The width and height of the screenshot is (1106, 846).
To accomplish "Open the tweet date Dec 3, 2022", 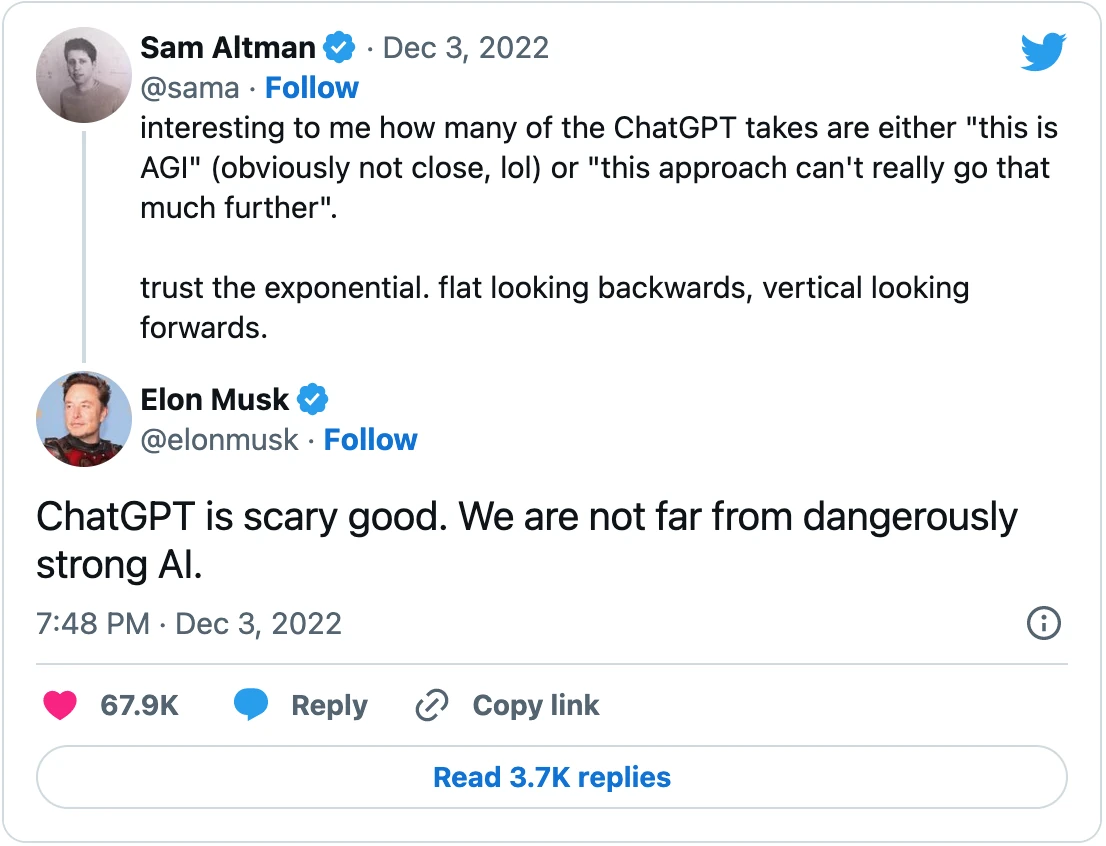I will point(466,47).
